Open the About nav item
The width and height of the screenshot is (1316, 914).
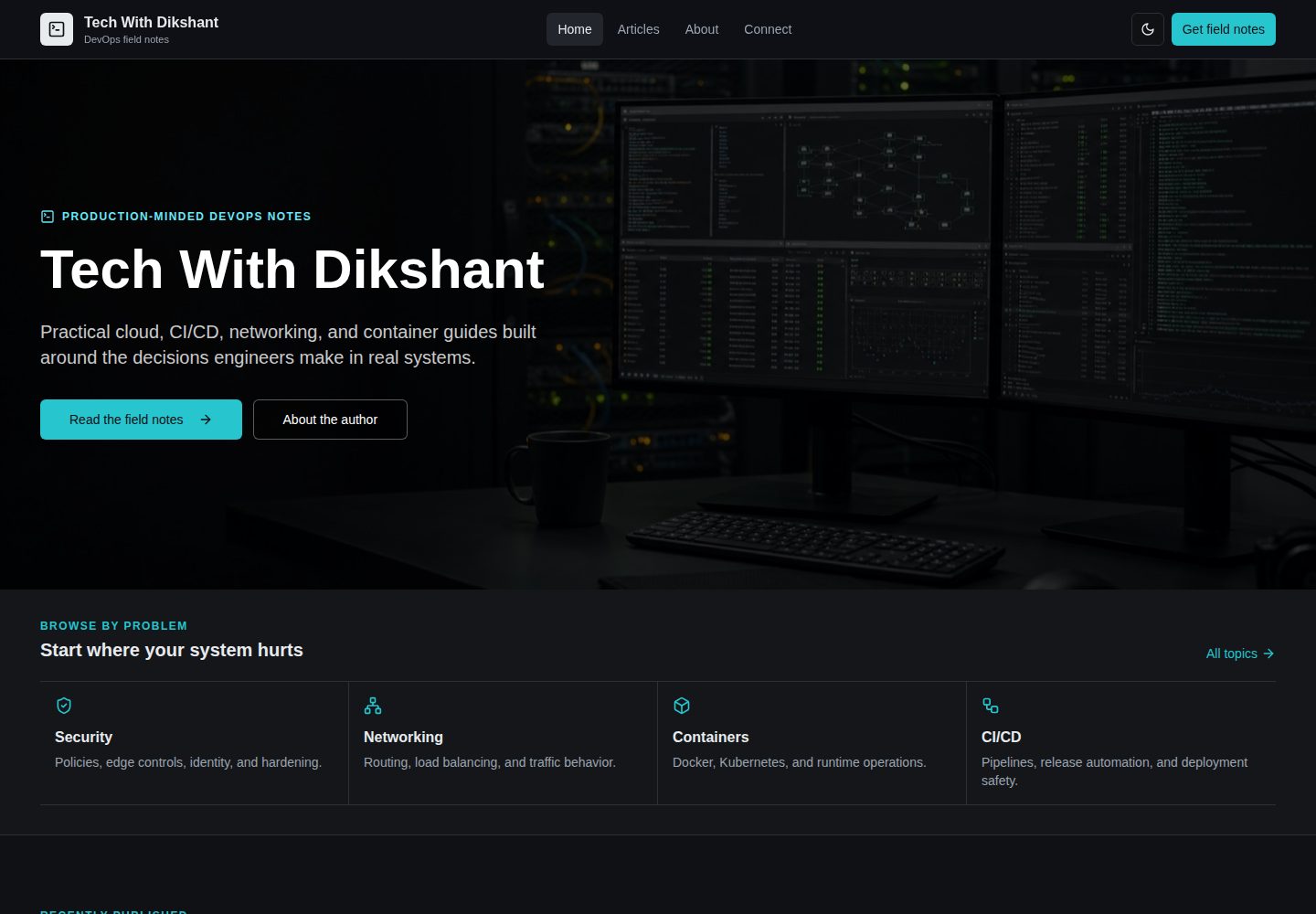click(702, 29)
